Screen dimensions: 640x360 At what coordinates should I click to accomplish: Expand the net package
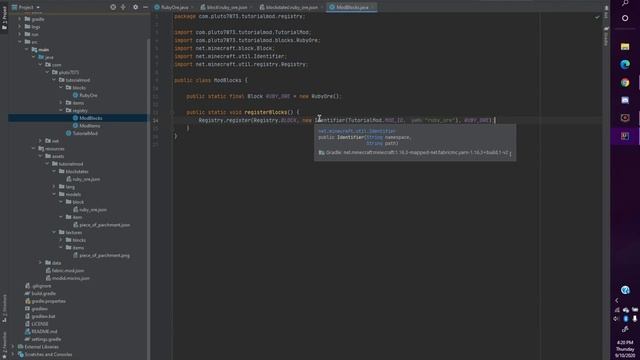click(40, 141)
